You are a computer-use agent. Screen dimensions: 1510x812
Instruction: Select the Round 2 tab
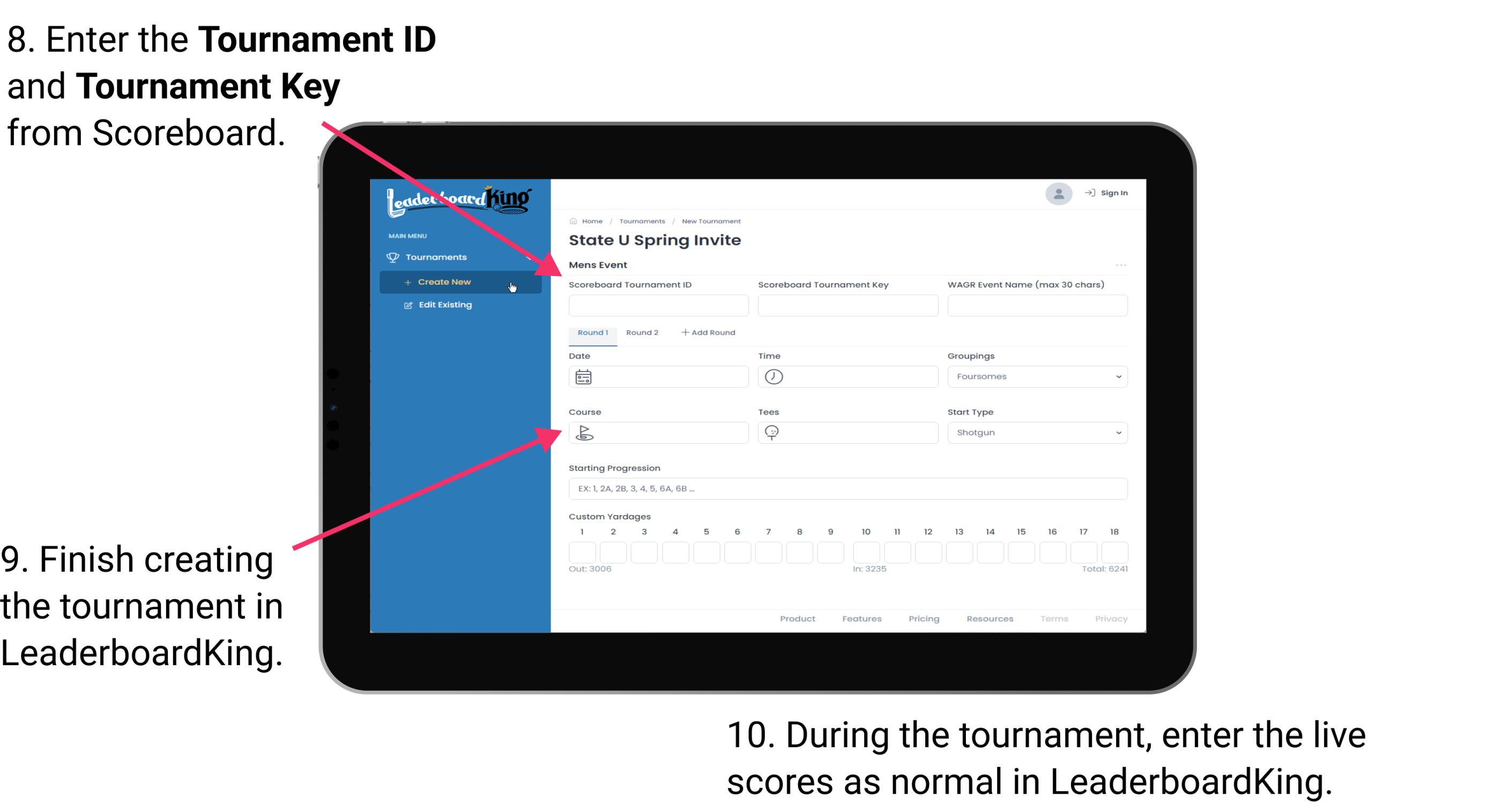tap(641, 332)
